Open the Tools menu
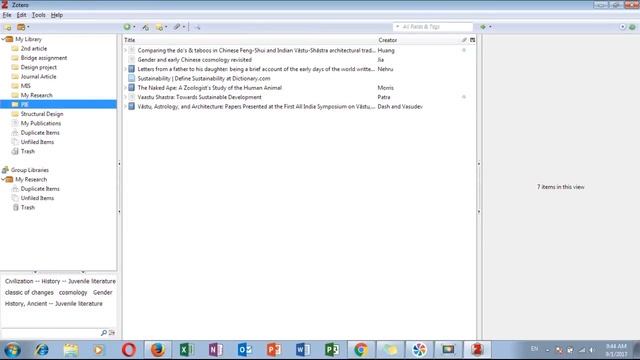This screenshot has height=360, width=640. pos(39,15)
